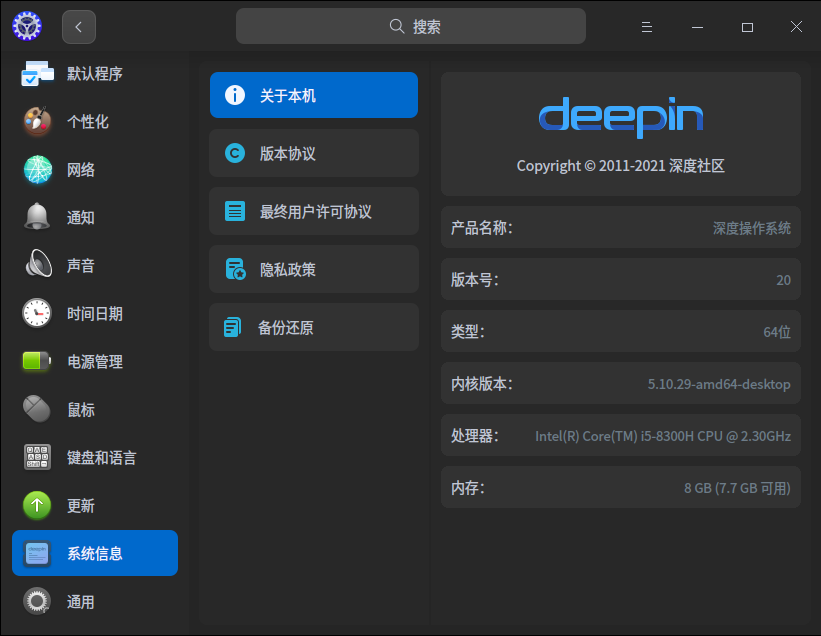Open the Backup and Restore (备份还原) section
Screen dimensions: 821x636
coord(313,328)
